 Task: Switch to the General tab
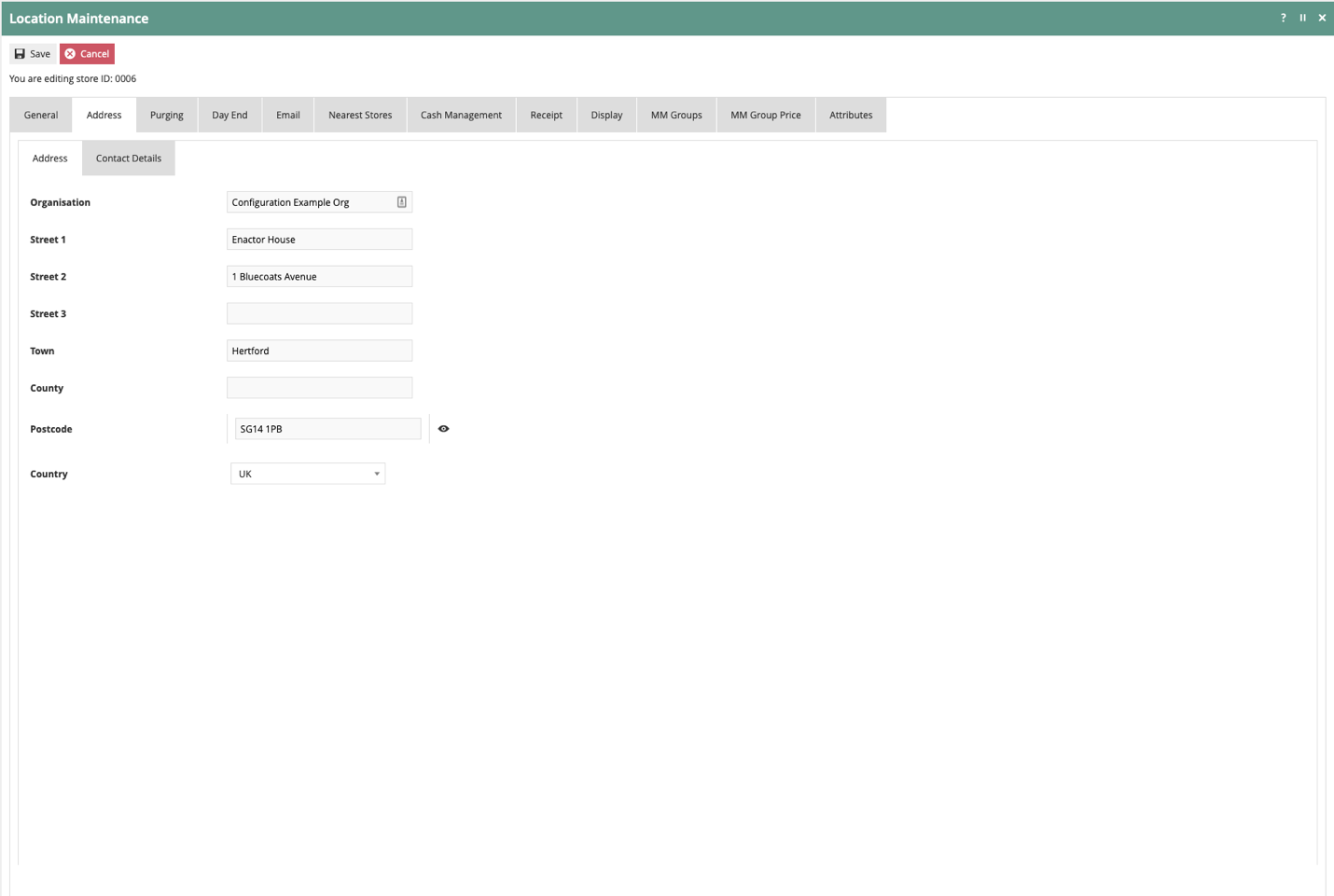pyautogui.click(x=41, y=115)
